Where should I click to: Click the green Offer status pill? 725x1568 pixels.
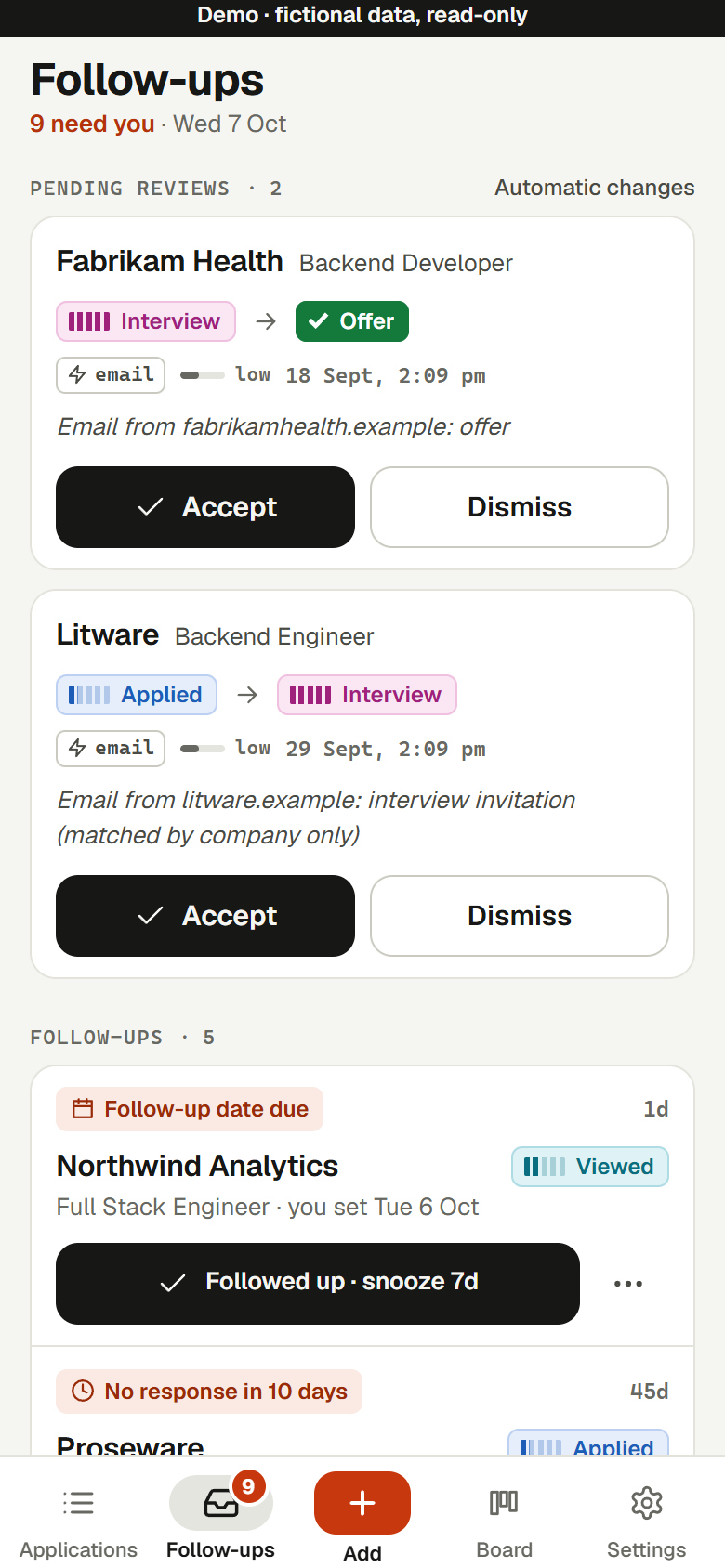352,321
